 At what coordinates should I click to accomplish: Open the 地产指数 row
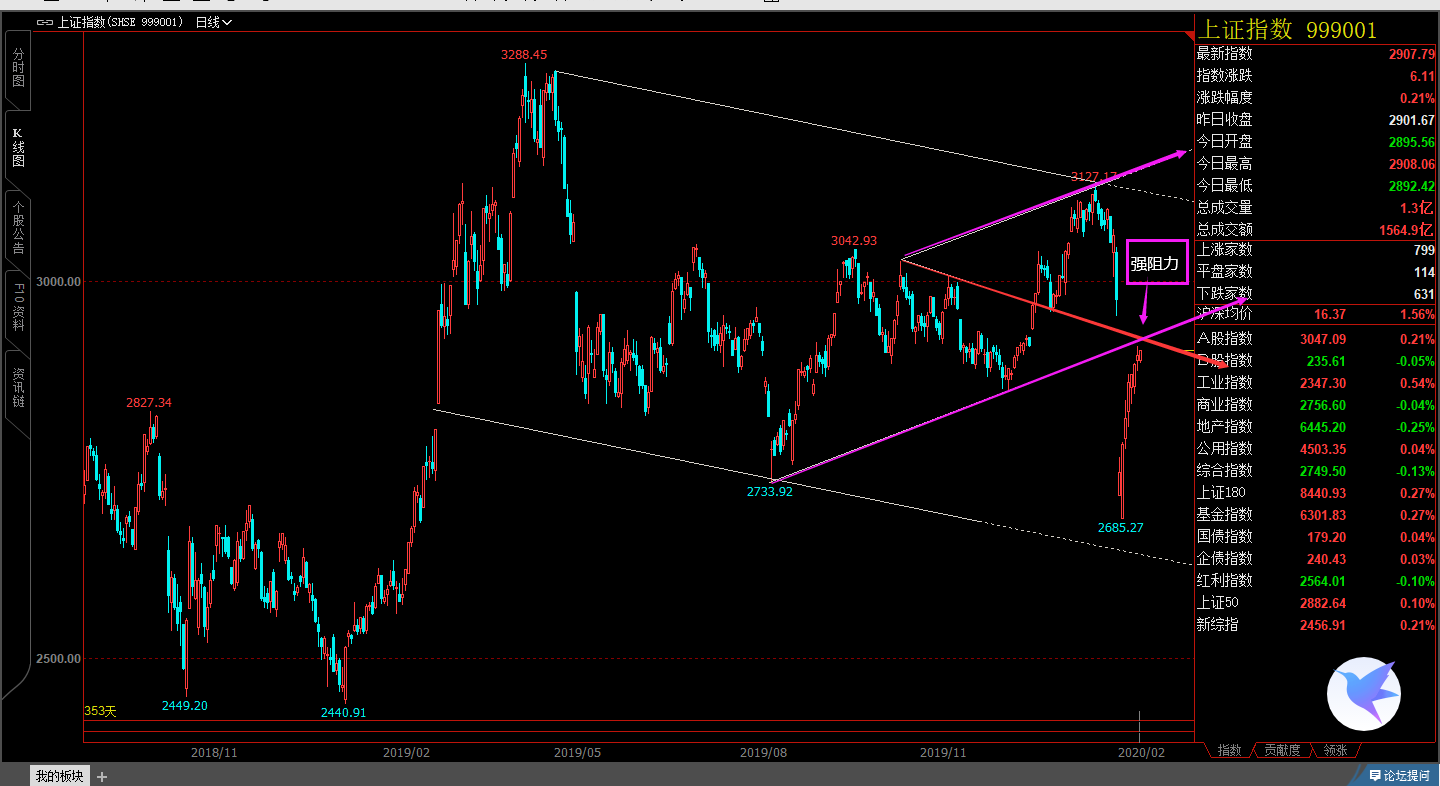1316,426
